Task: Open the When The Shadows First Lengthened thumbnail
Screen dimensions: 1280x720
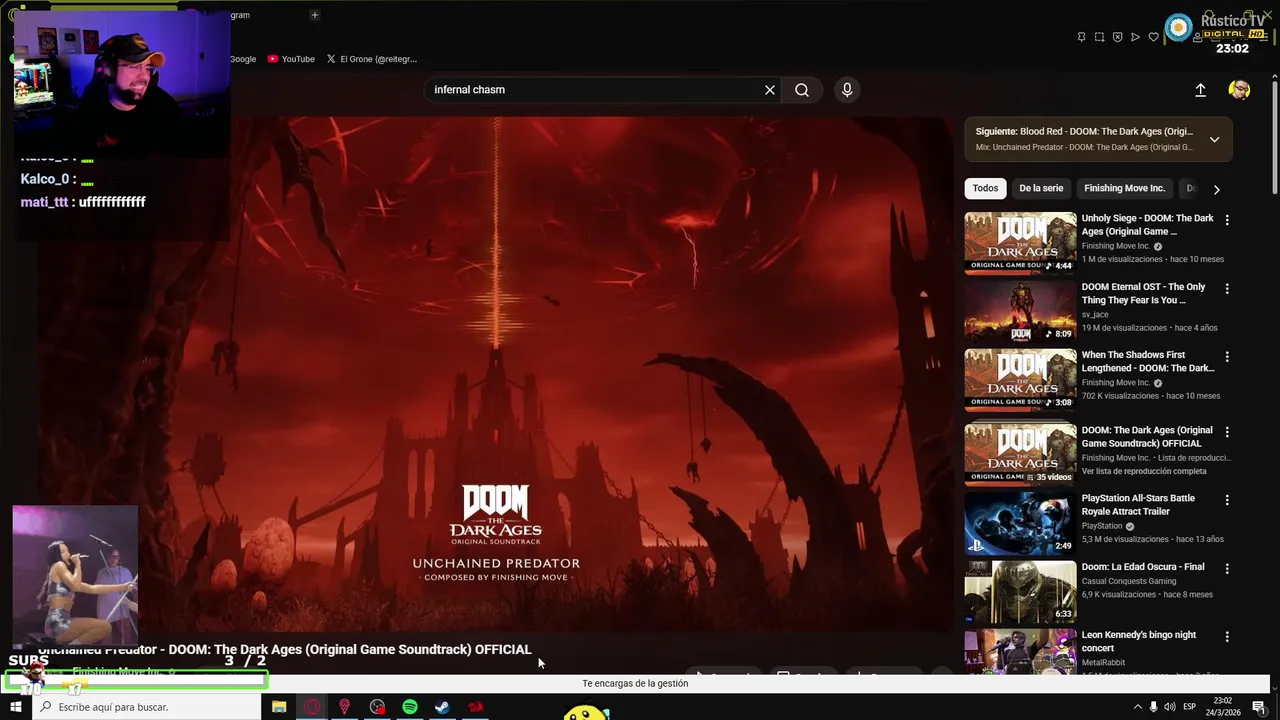Action: pos(1020,379)
